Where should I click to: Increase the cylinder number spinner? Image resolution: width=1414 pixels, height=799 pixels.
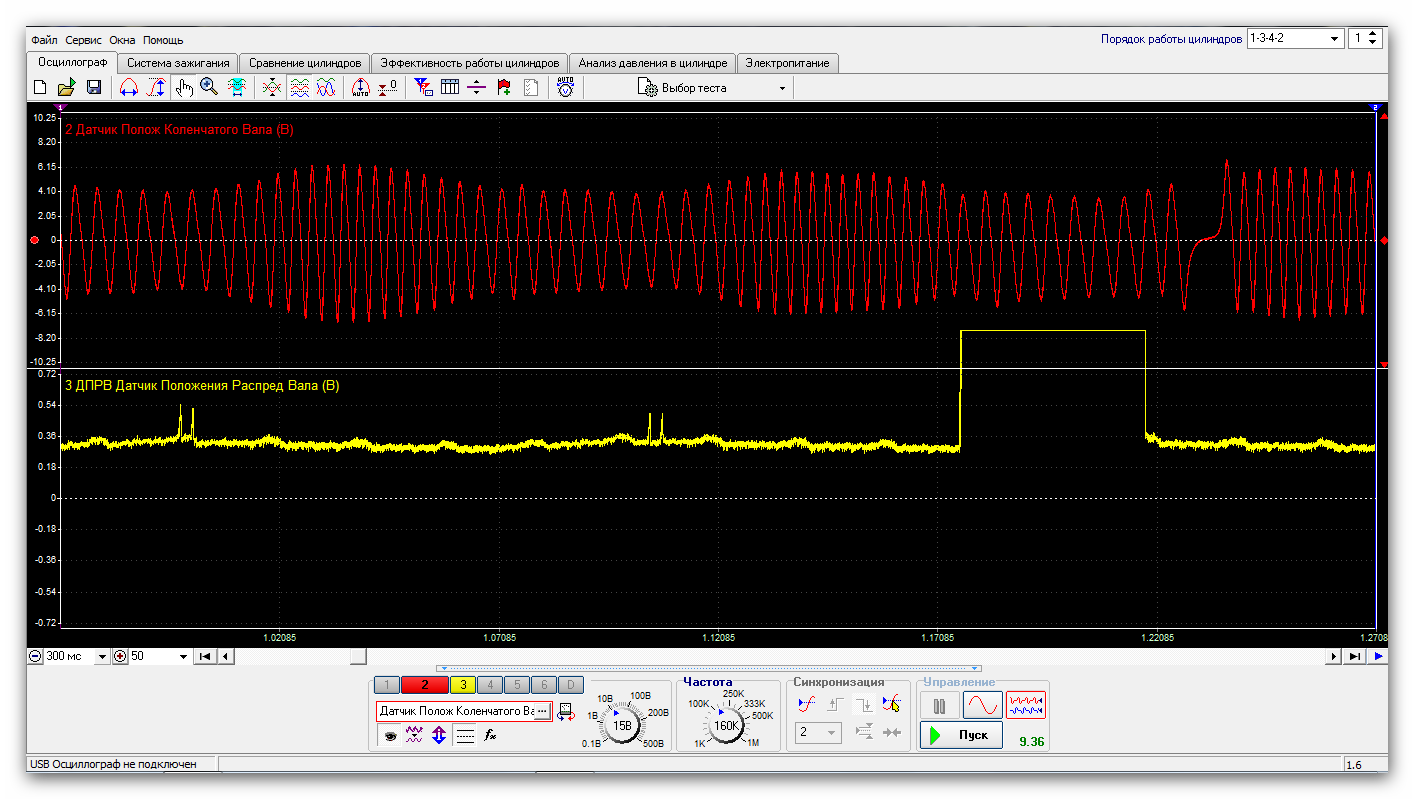[x=1374, y=34]
